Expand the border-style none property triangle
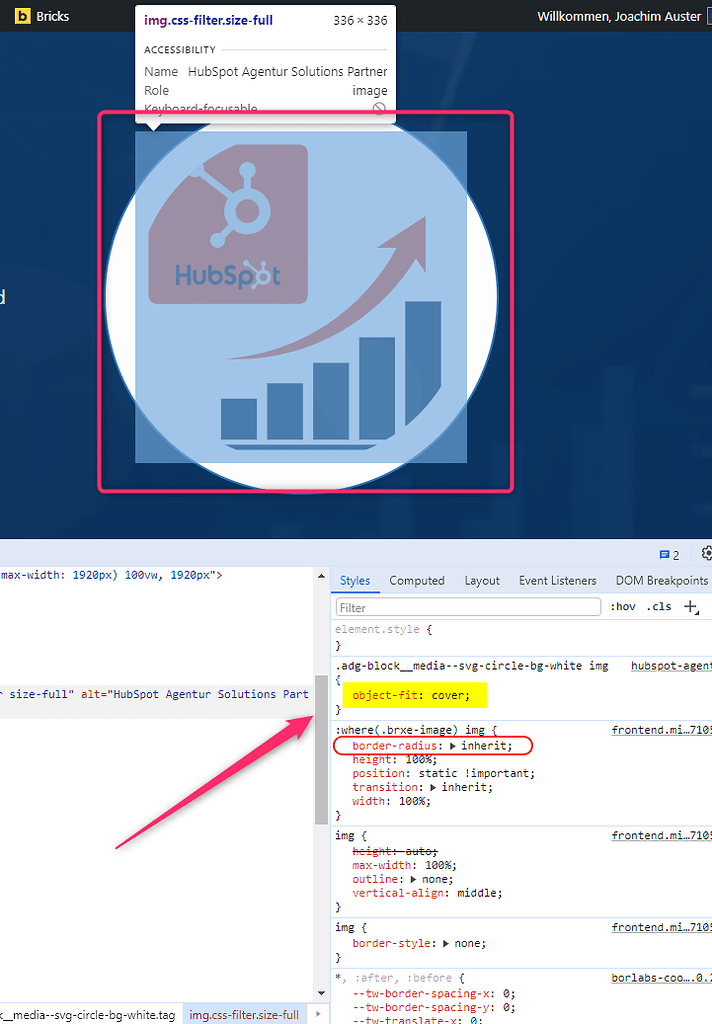 446,943
